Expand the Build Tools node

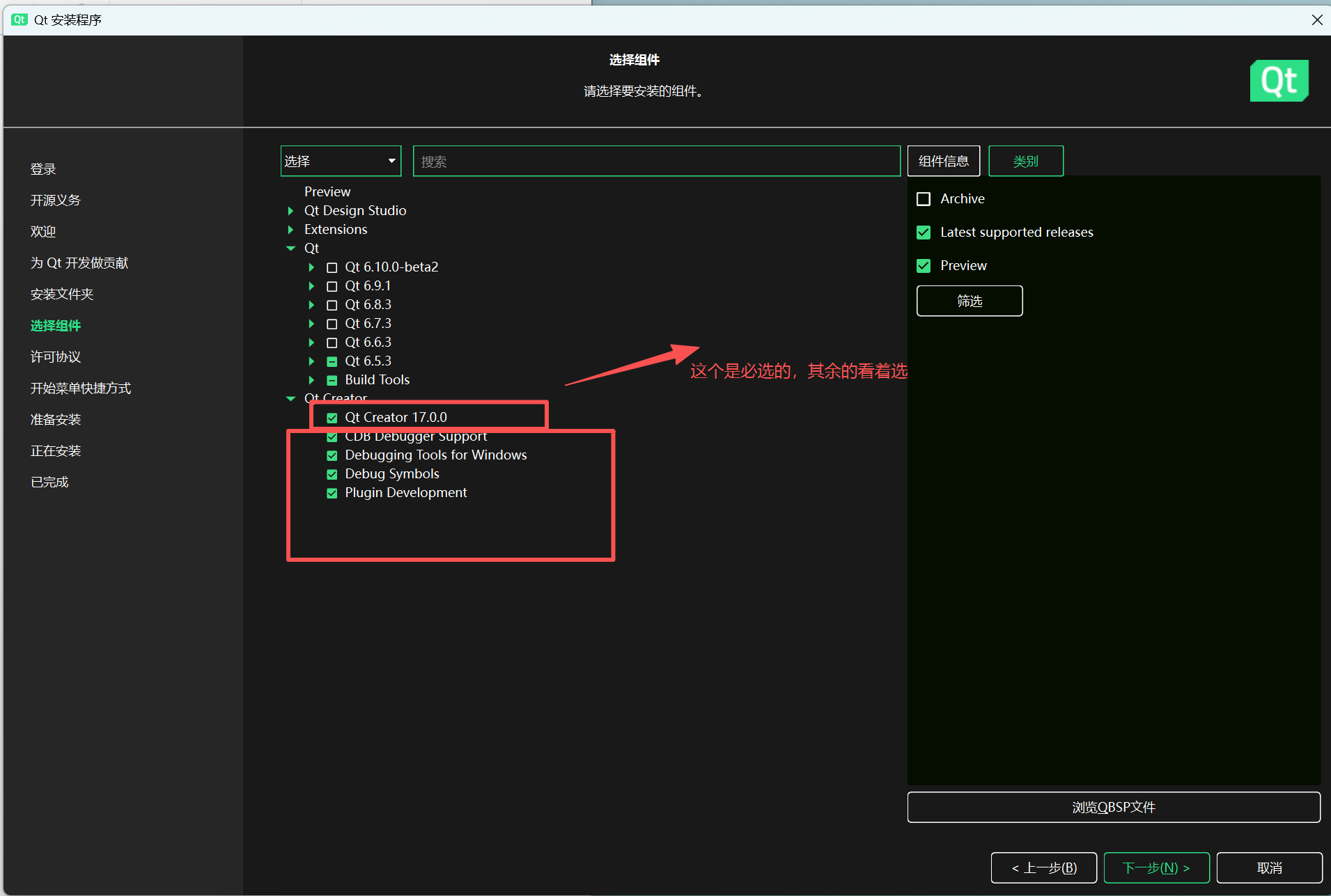click(311, 380)
